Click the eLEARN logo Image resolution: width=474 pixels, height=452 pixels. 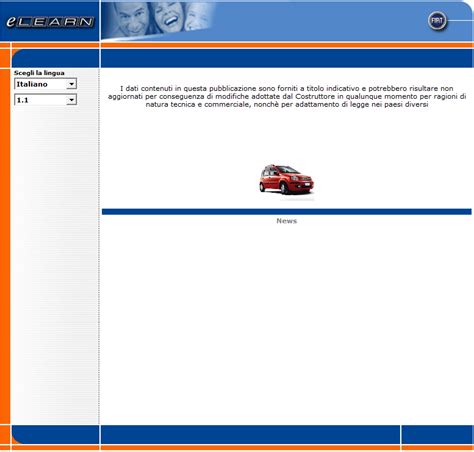pyautogui.click(x=50, y=22)
